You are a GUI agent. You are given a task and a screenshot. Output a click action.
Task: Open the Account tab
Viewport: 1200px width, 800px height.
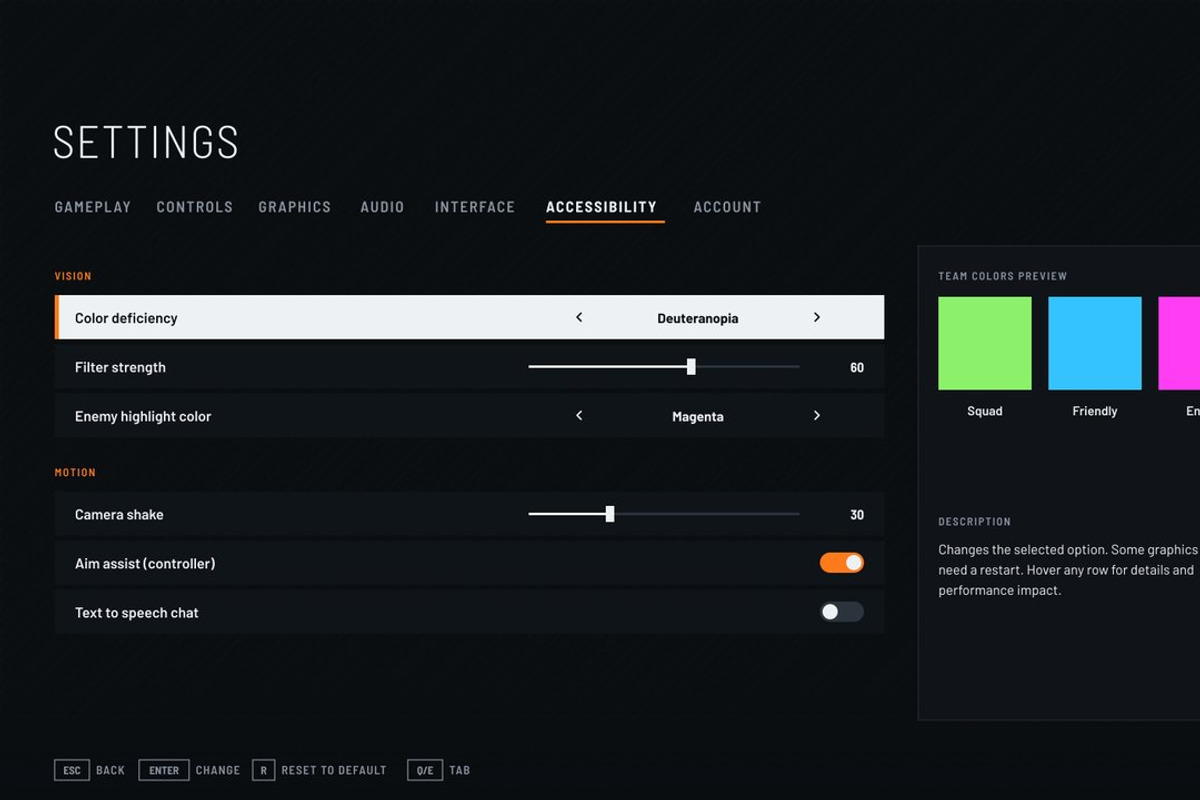coord(727,207)
